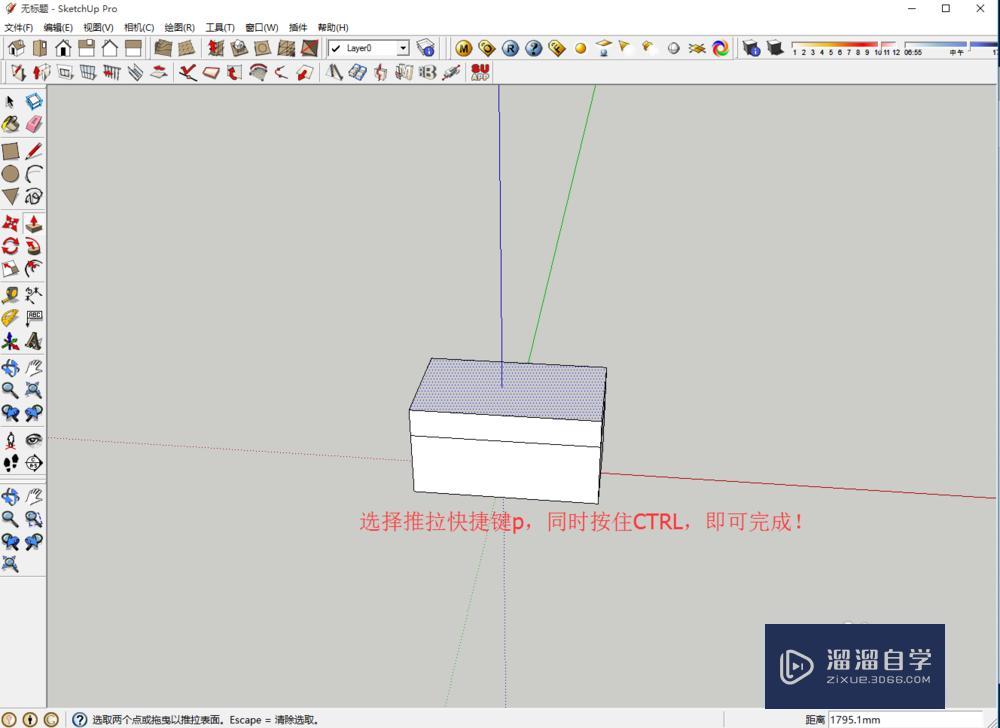Open the 文件(F) menu
The width and height of the screenshot is (1000, 728).
(18, 27)
